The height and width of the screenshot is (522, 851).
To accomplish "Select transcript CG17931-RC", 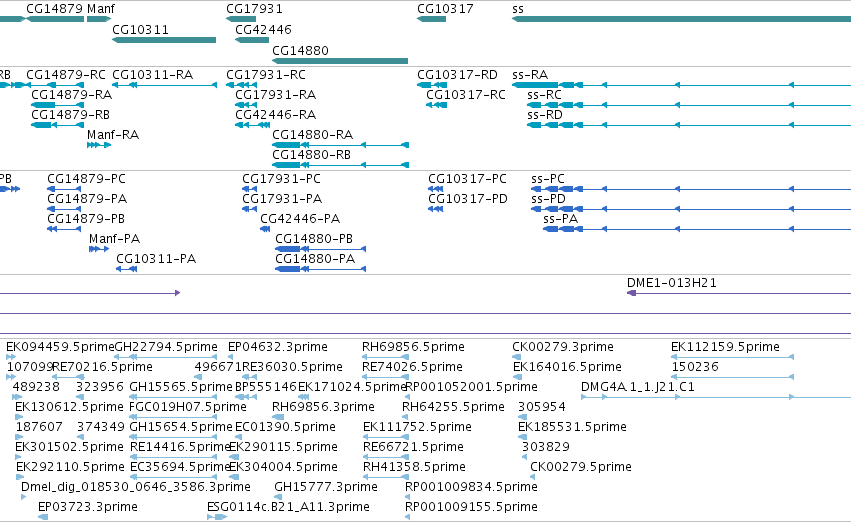I will pos(266,74).
